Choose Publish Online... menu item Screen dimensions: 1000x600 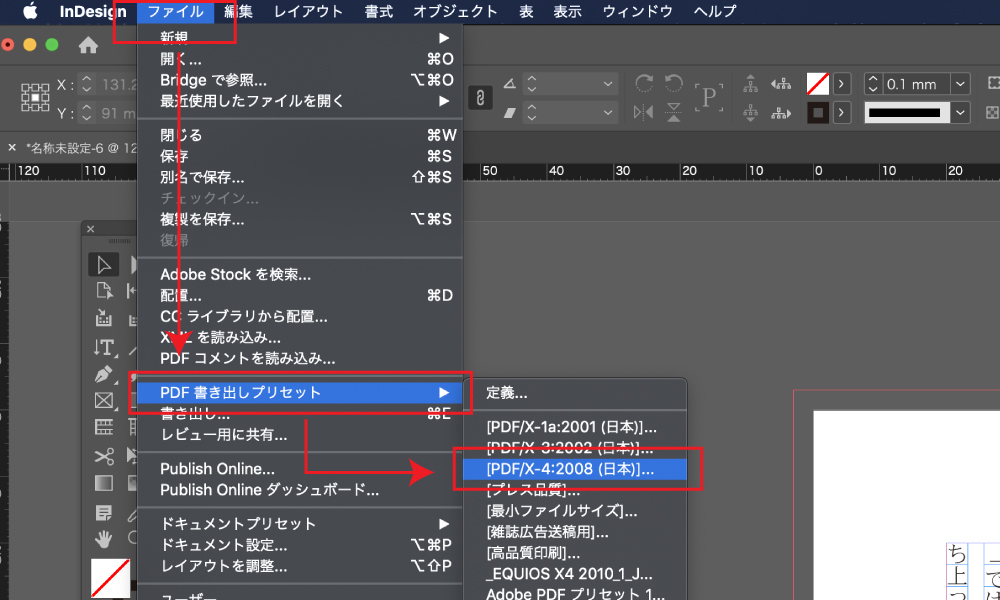[x=300, y=469]
